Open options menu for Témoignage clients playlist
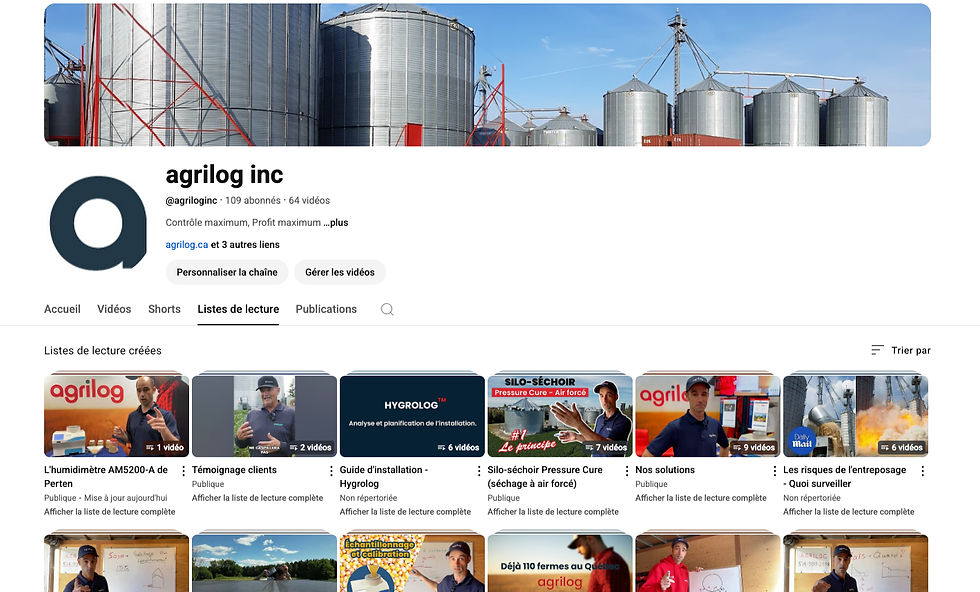The height and width of the screenshot is (592, 980). tap(331, 471)
